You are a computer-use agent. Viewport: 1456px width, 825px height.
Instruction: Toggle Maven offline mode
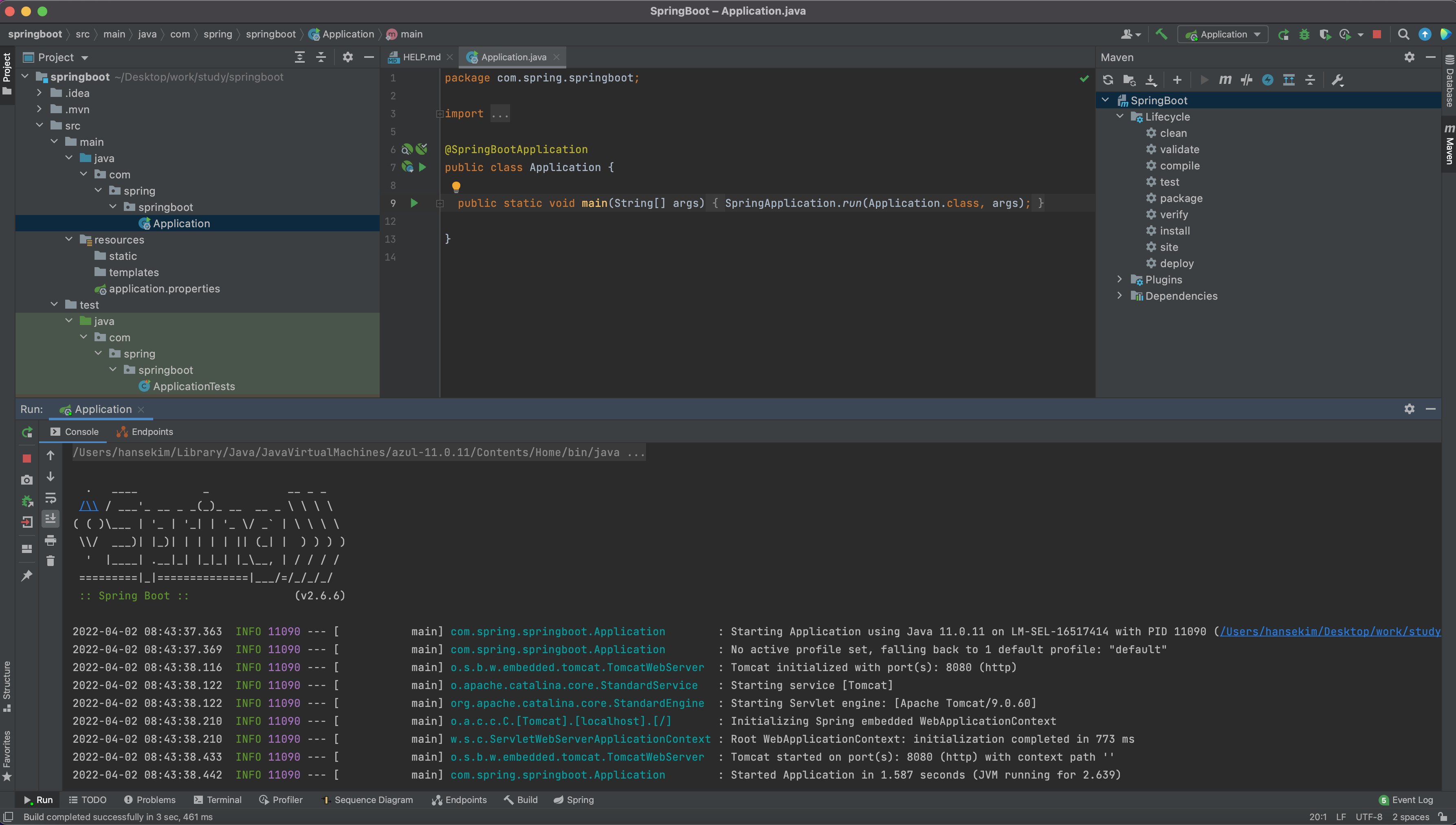point(1246,80)
